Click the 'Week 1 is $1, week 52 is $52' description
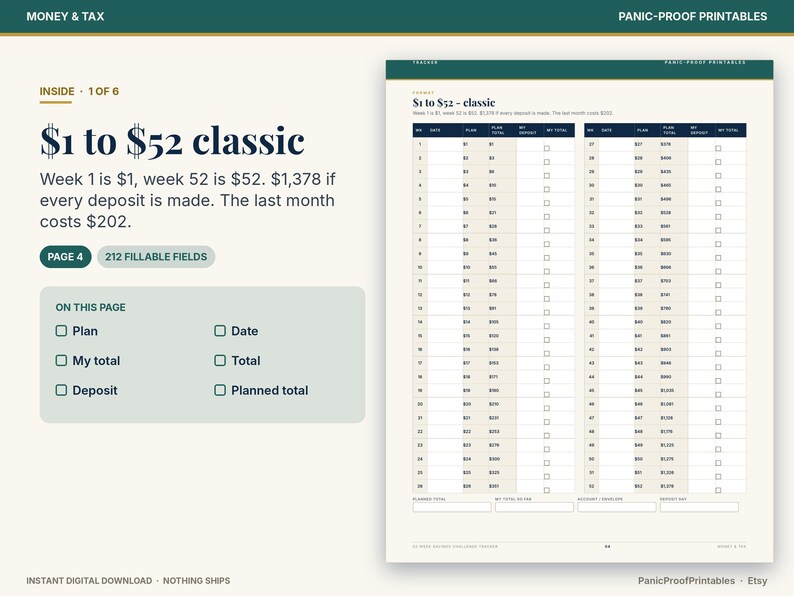 (187, 200)
